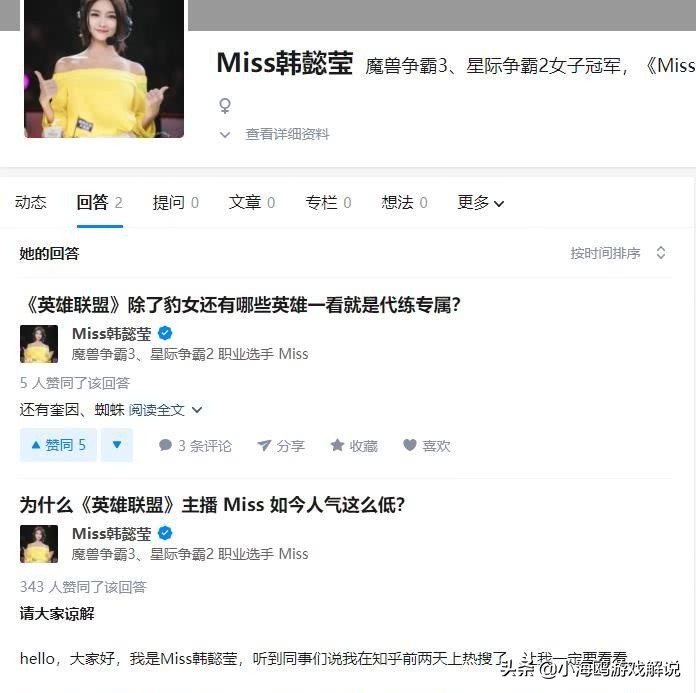Viewport: 696px width, 693px height.
Task: Click the small avatar beside first answer
Action: pyautogui.click(x=39, y=344)
